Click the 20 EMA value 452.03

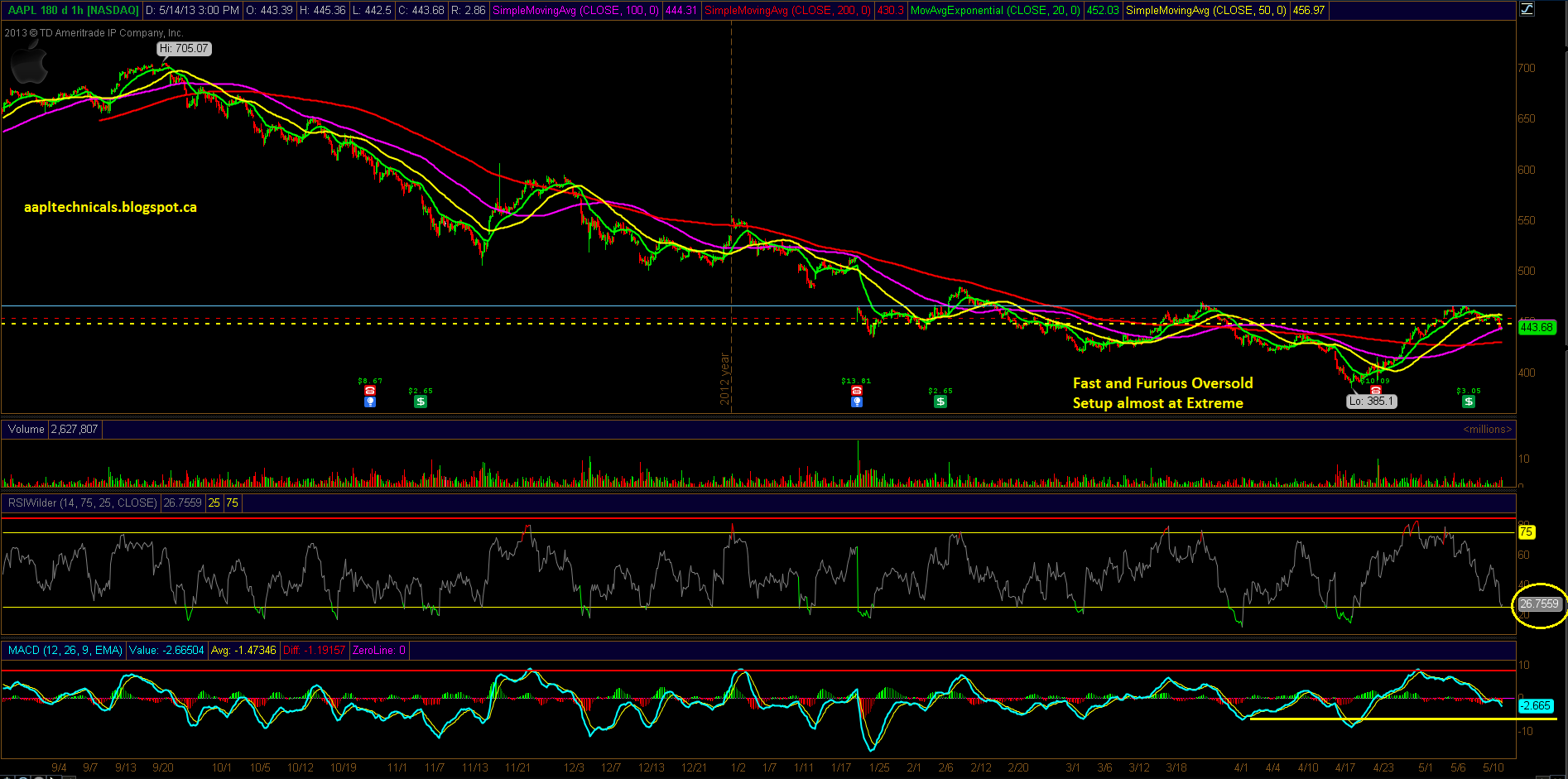coord(1102,11)
